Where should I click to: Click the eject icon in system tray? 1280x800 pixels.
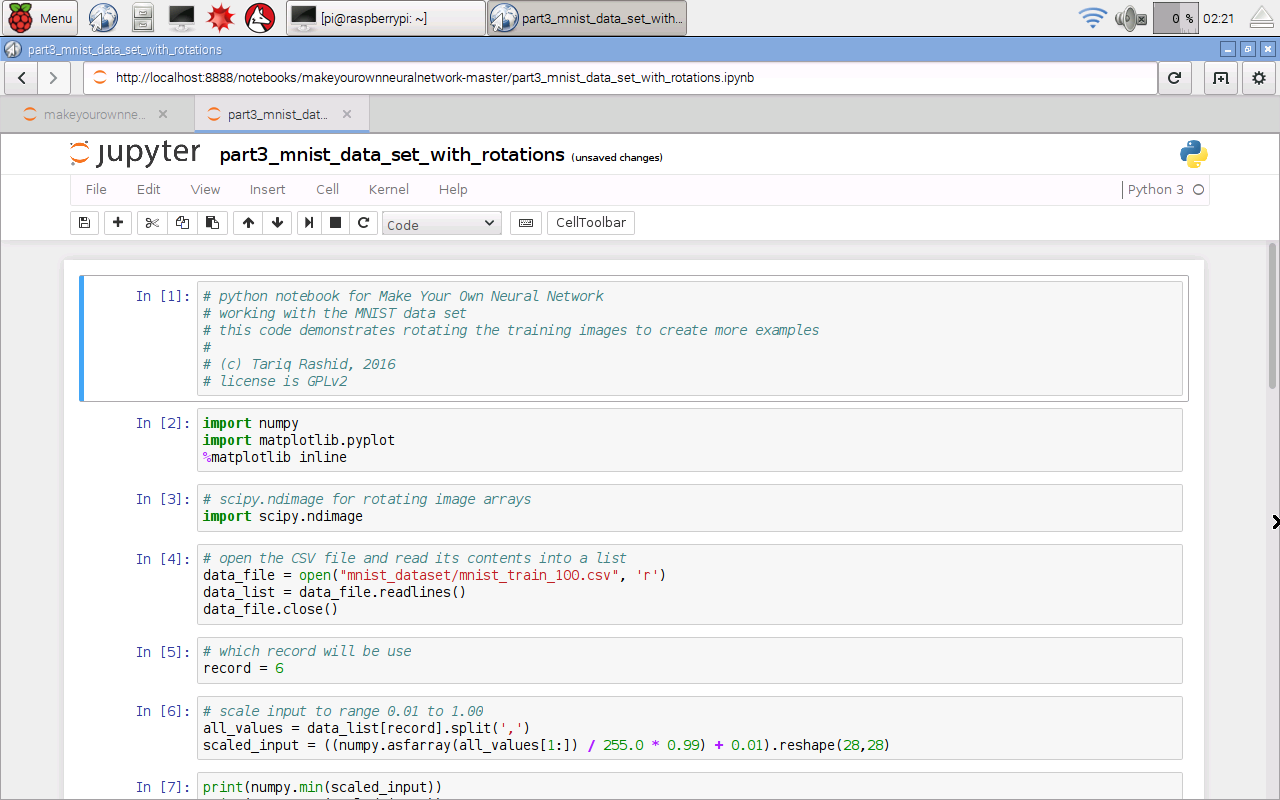tap(1262, 18)
